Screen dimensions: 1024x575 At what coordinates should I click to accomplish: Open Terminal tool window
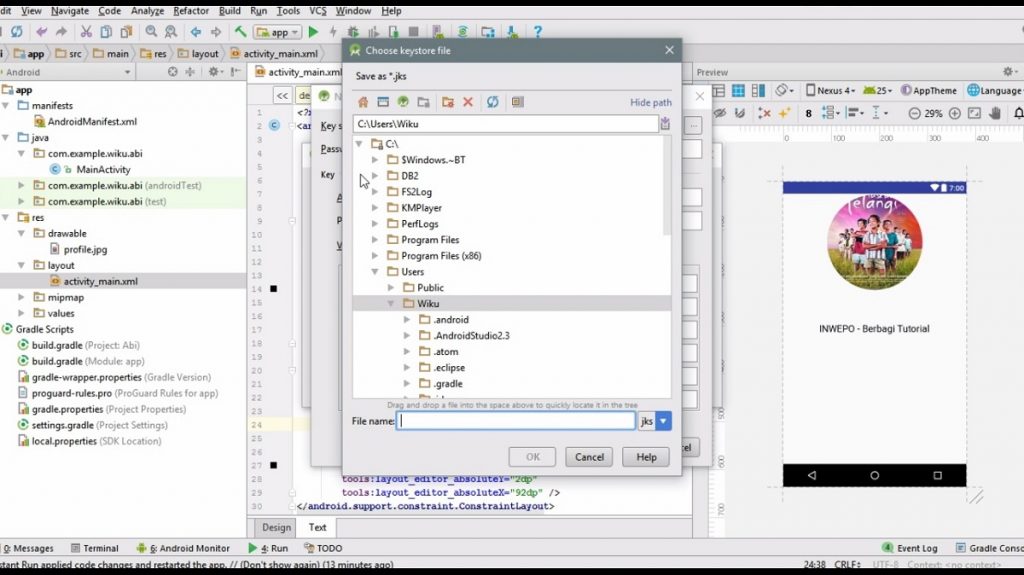coord(95,548)
